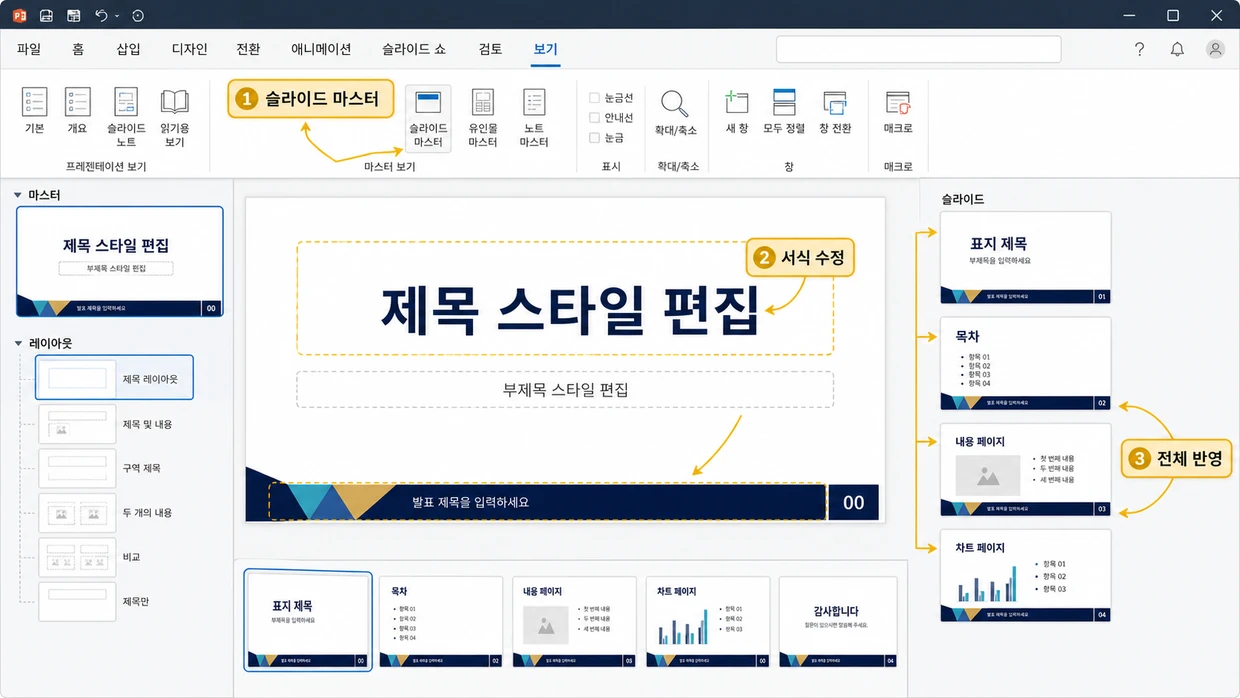Switch to the 전환 ribbon tab
The image size is (1240, 698).
248,49
